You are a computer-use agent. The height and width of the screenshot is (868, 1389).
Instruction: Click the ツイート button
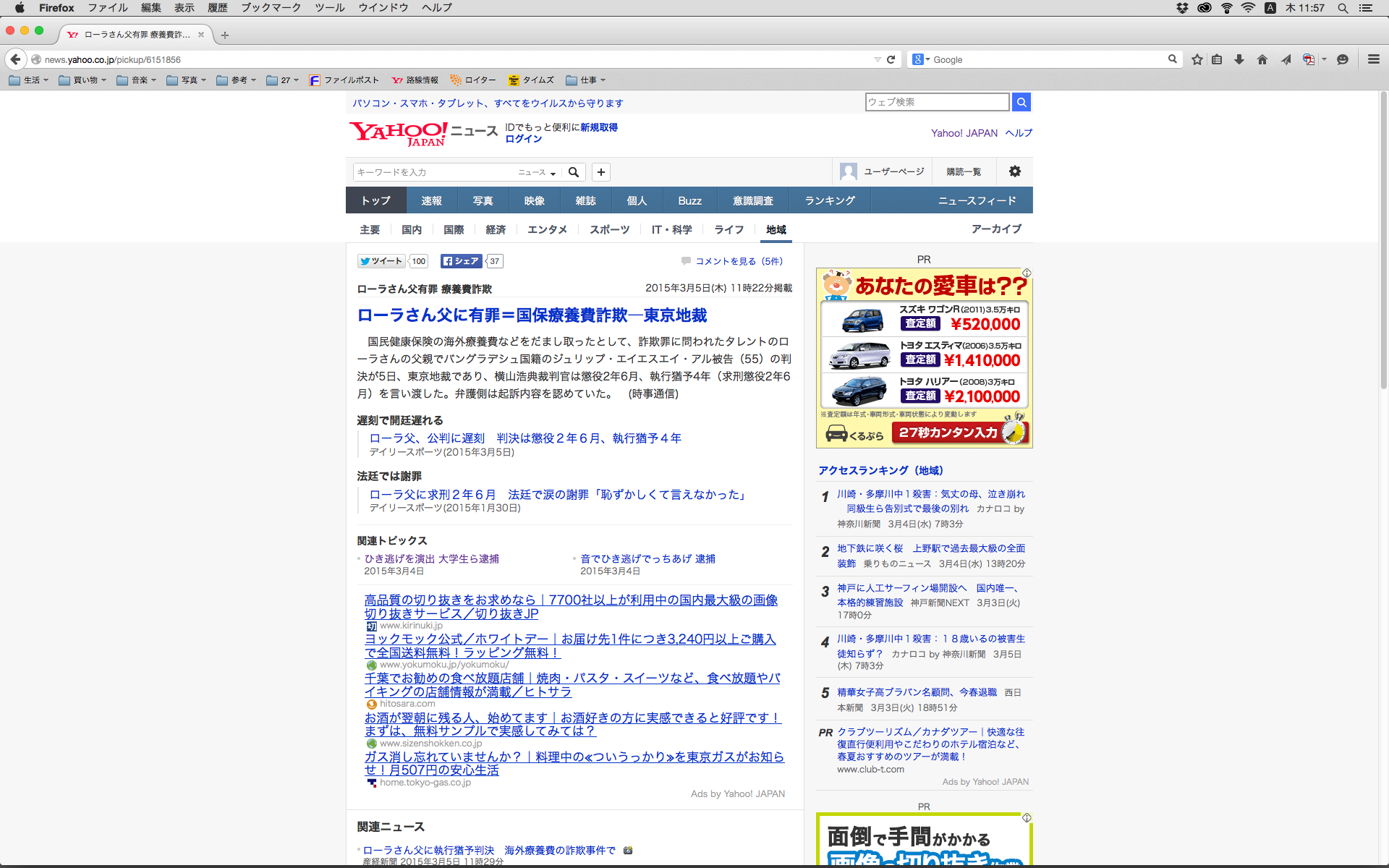[x=381, y=261]
